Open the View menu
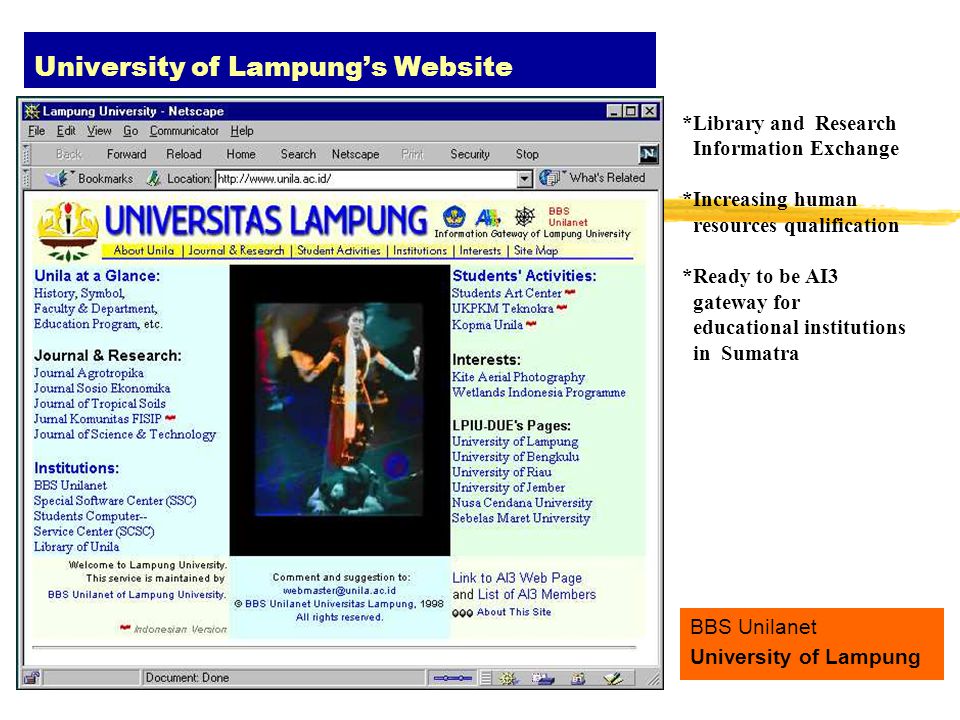960x720 pixels. pyautogui.click(x=99, y=130)
